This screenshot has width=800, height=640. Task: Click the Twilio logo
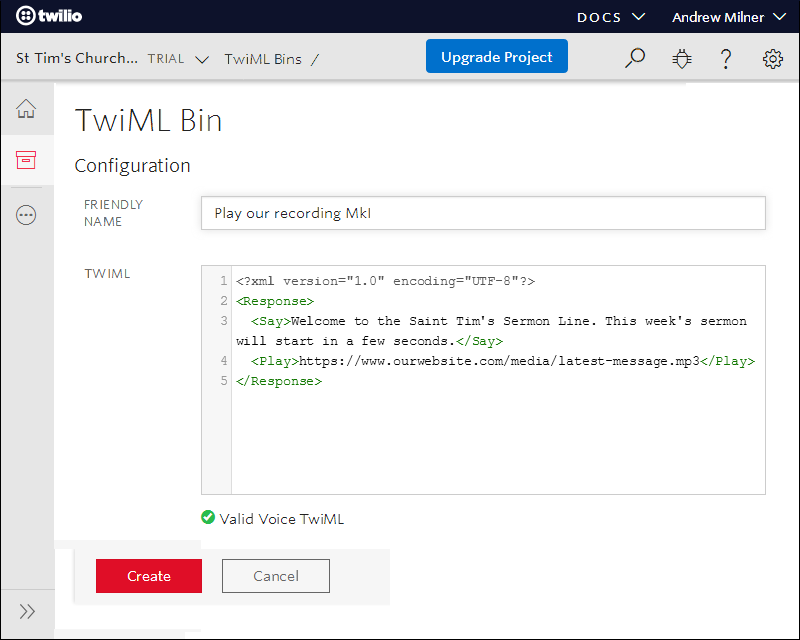click(x=49, y=16)
